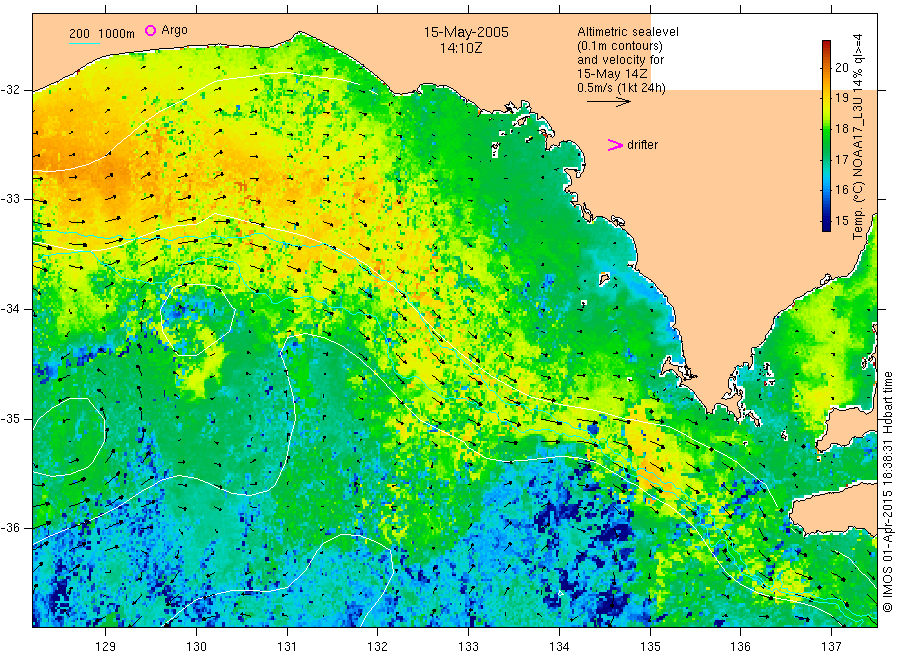Click the 'Altimetric sealevel' legend text
The image size is (900, 660).
[627, 32]
